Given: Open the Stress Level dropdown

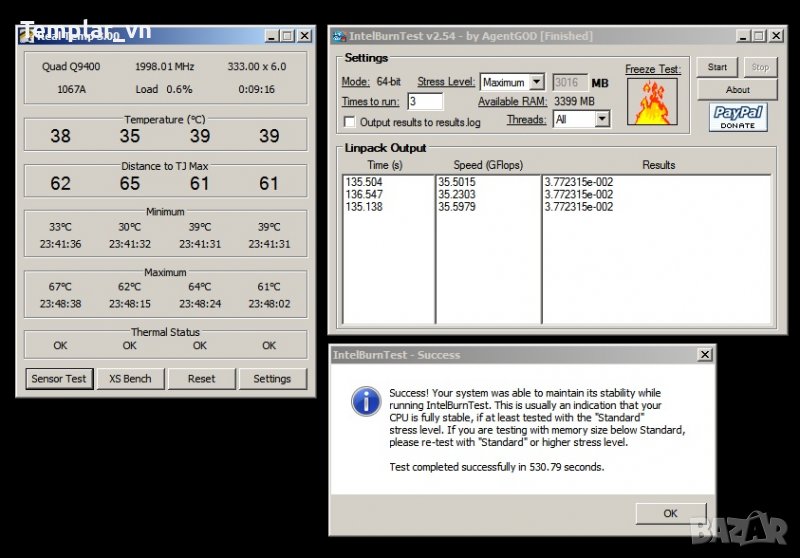Looking at the screenshot, I should pyautogui.click(x=536, y=82).
